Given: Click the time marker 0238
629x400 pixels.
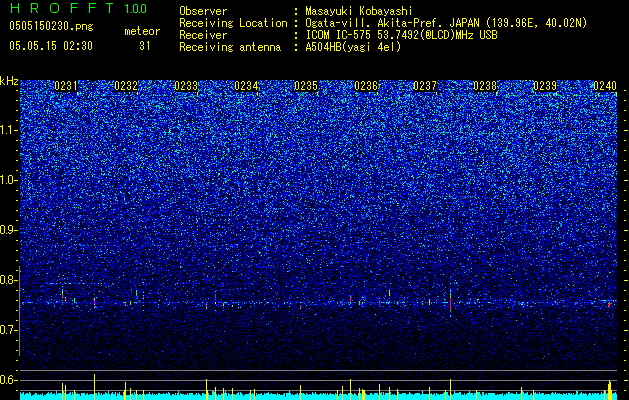Looking at the screenshot, I should (x=485, y=86).
